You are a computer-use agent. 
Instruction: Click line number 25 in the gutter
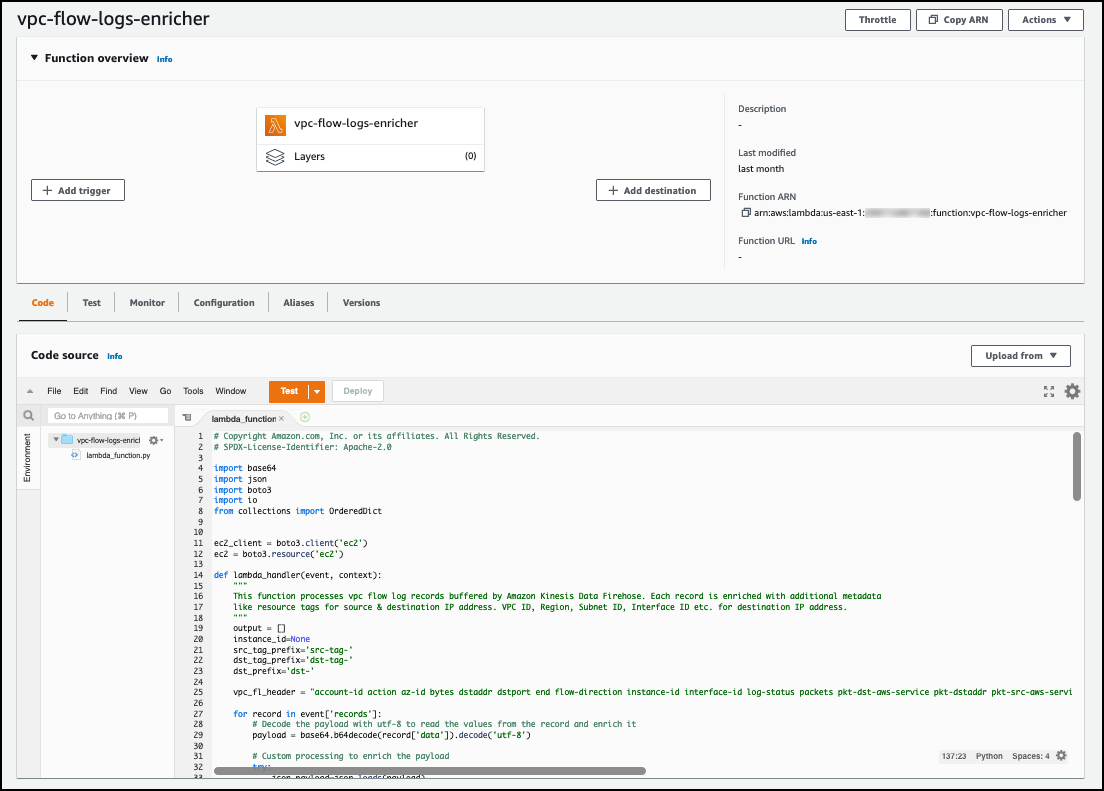point(198,692)
